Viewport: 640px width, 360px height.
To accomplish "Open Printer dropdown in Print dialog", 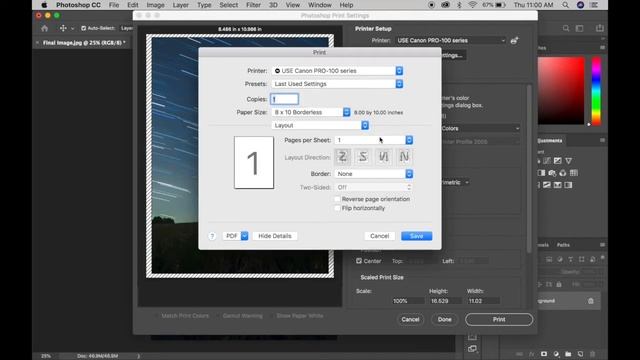I will pos(337,71).
